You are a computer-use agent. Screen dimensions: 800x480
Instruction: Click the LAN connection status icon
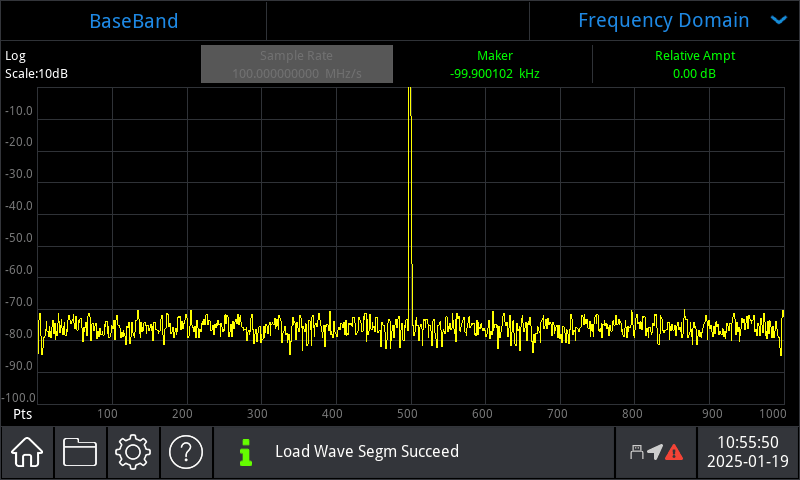(637, 452)
